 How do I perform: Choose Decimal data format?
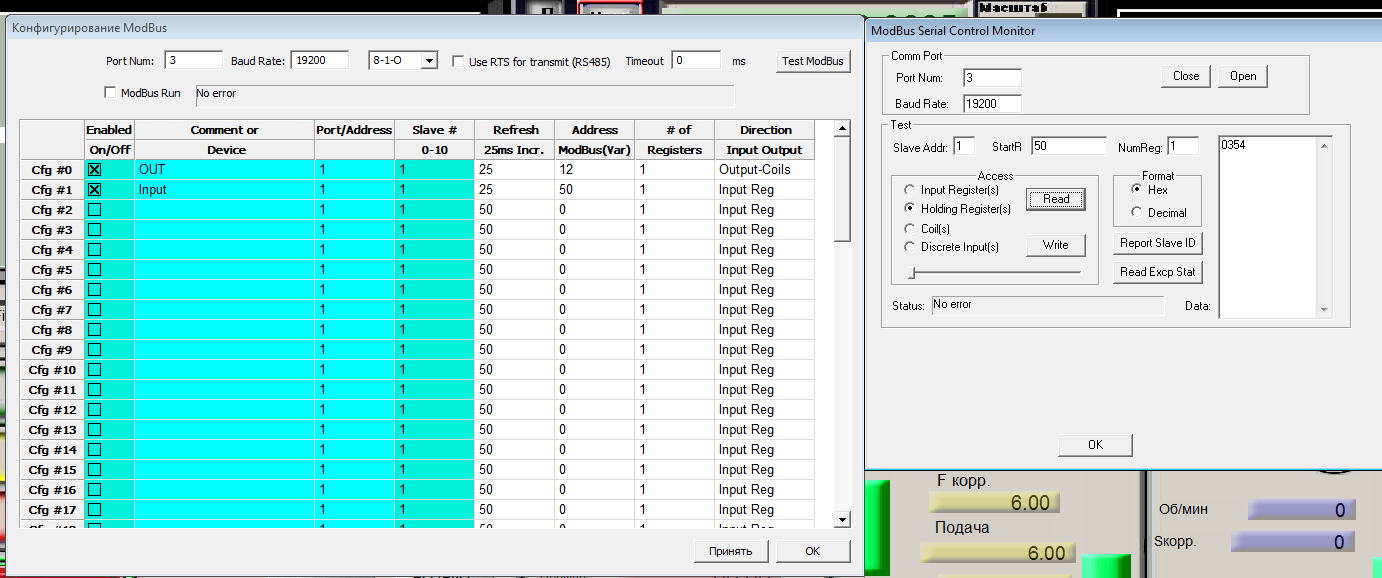1136,212
